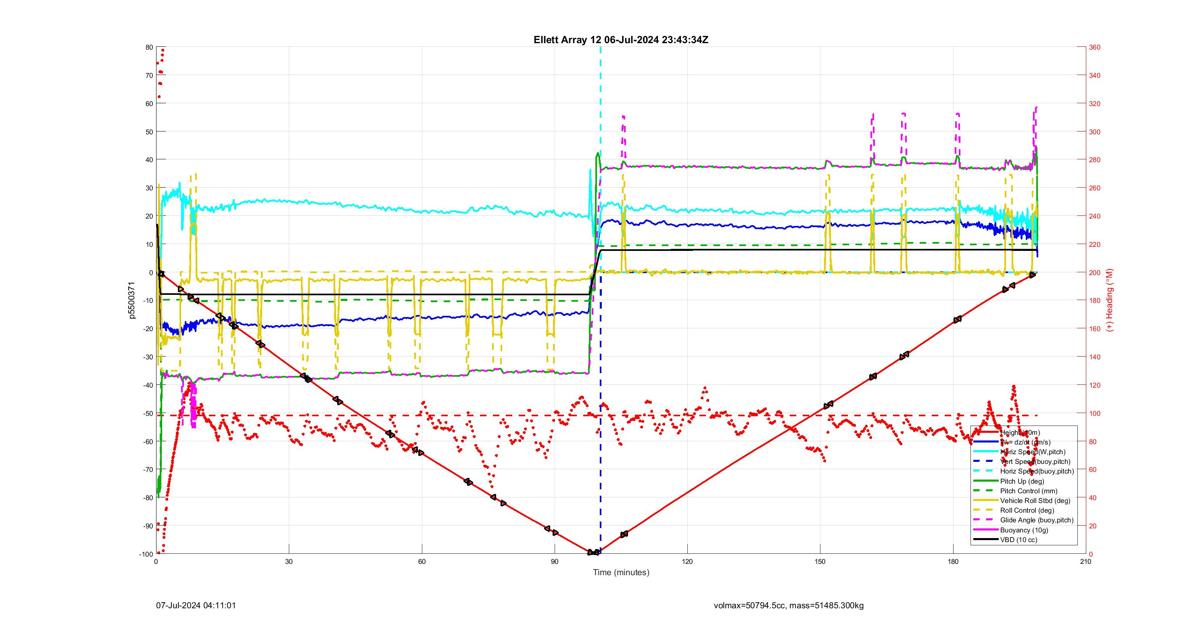Viewport: 1200px width, 622px height.
Task: Click the p5500371 axis tick label '-100'
Action: tap(144, 554)
